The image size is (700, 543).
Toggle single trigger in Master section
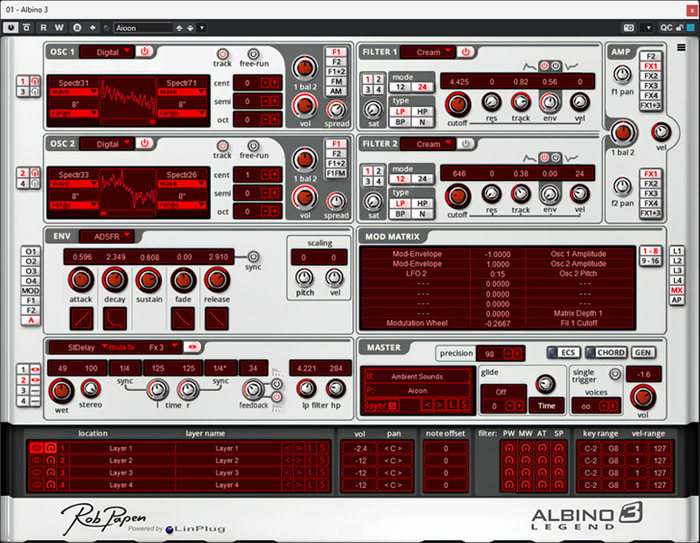point(615,374)
